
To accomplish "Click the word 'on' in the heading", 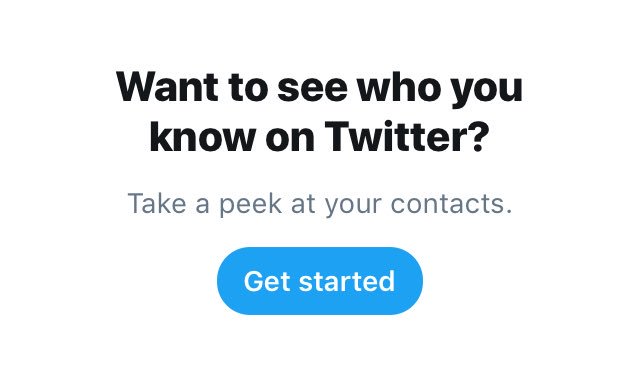I will click(290, 139).
